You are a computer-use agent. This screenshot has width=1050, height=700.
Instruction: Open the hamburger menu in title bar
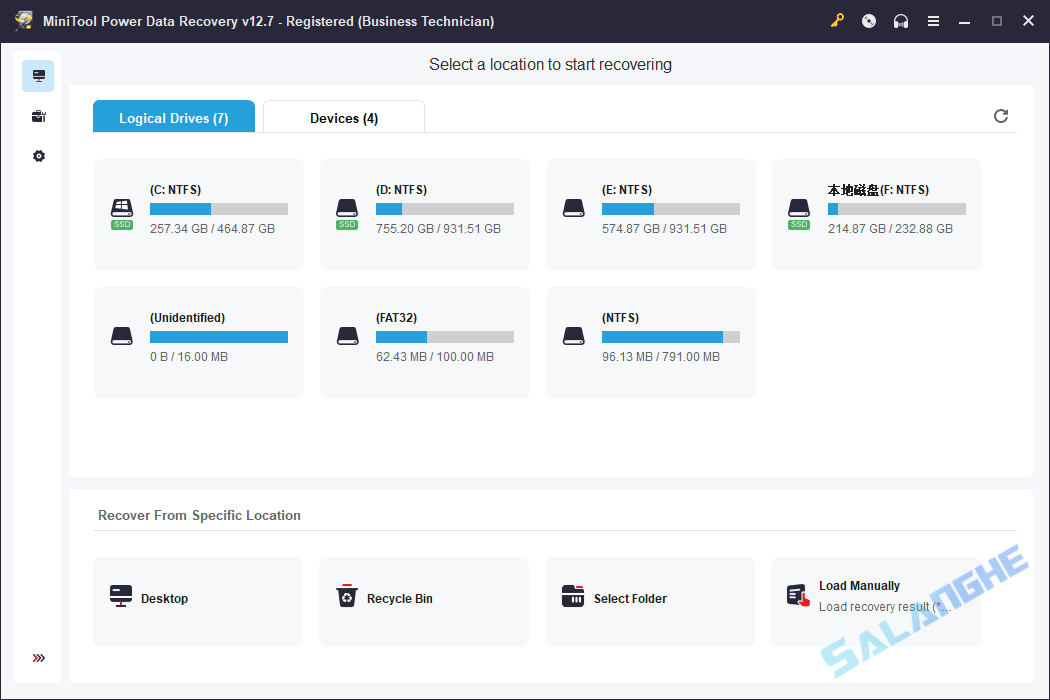pos(933,20)
